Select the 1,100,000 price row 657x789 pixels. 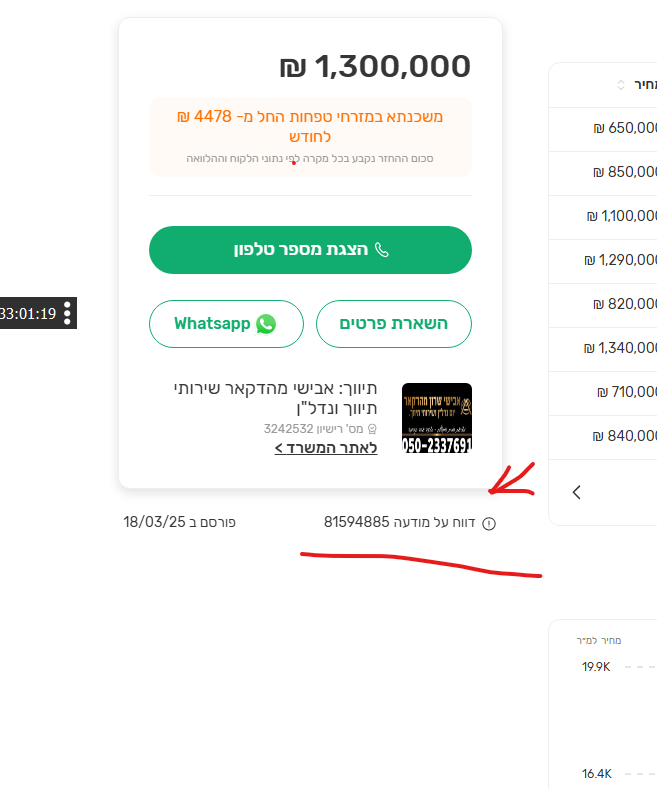622,216
